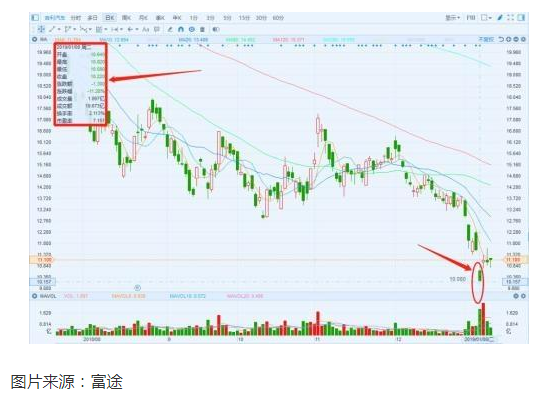This screenshot has width=535, height=393.
Task: Click the tallest red volume bar
Action: (483, 319)
